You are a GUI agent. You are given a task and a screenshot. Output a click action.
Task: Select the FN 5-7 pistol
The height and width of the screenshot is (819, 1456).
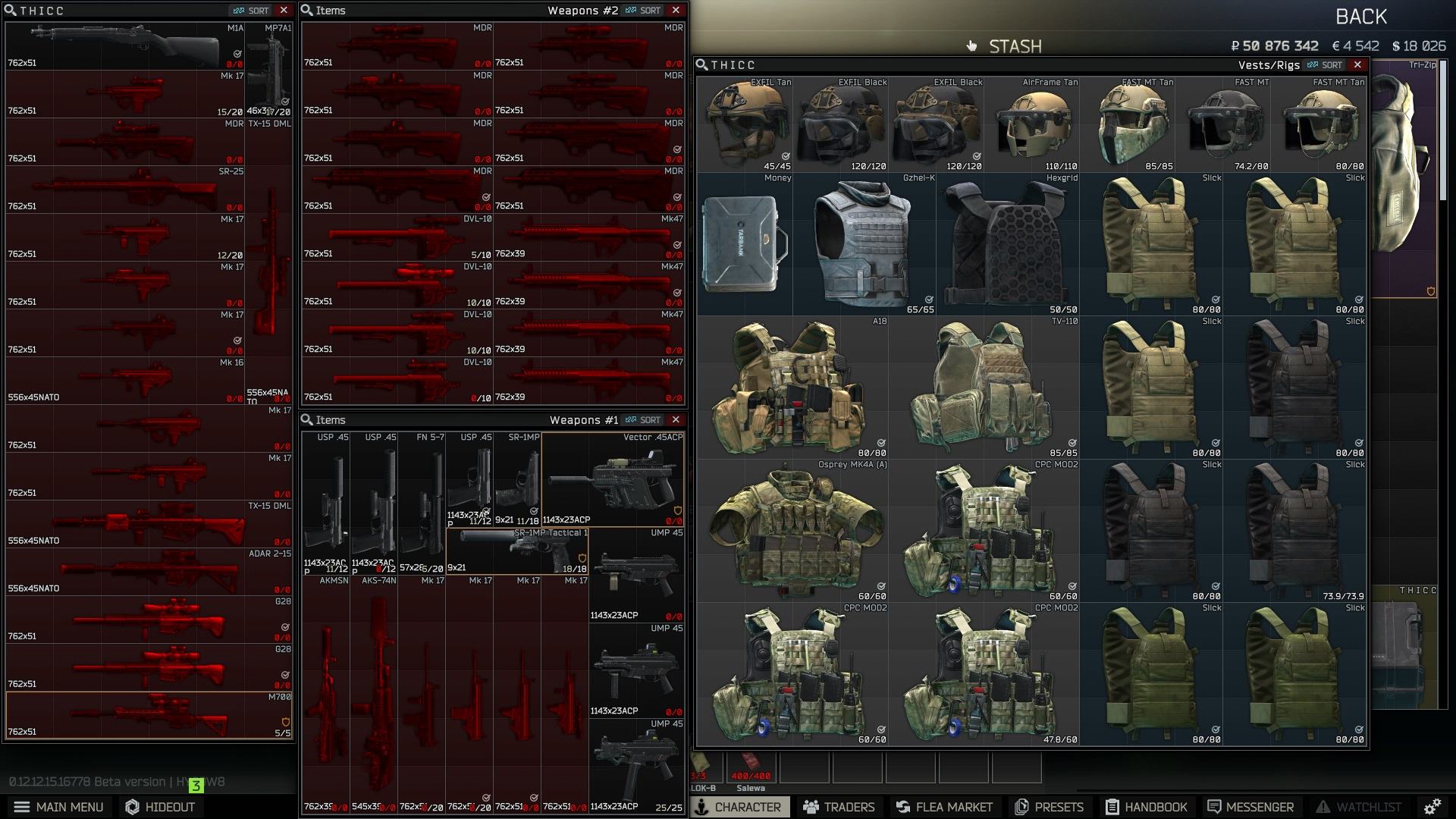422,504
